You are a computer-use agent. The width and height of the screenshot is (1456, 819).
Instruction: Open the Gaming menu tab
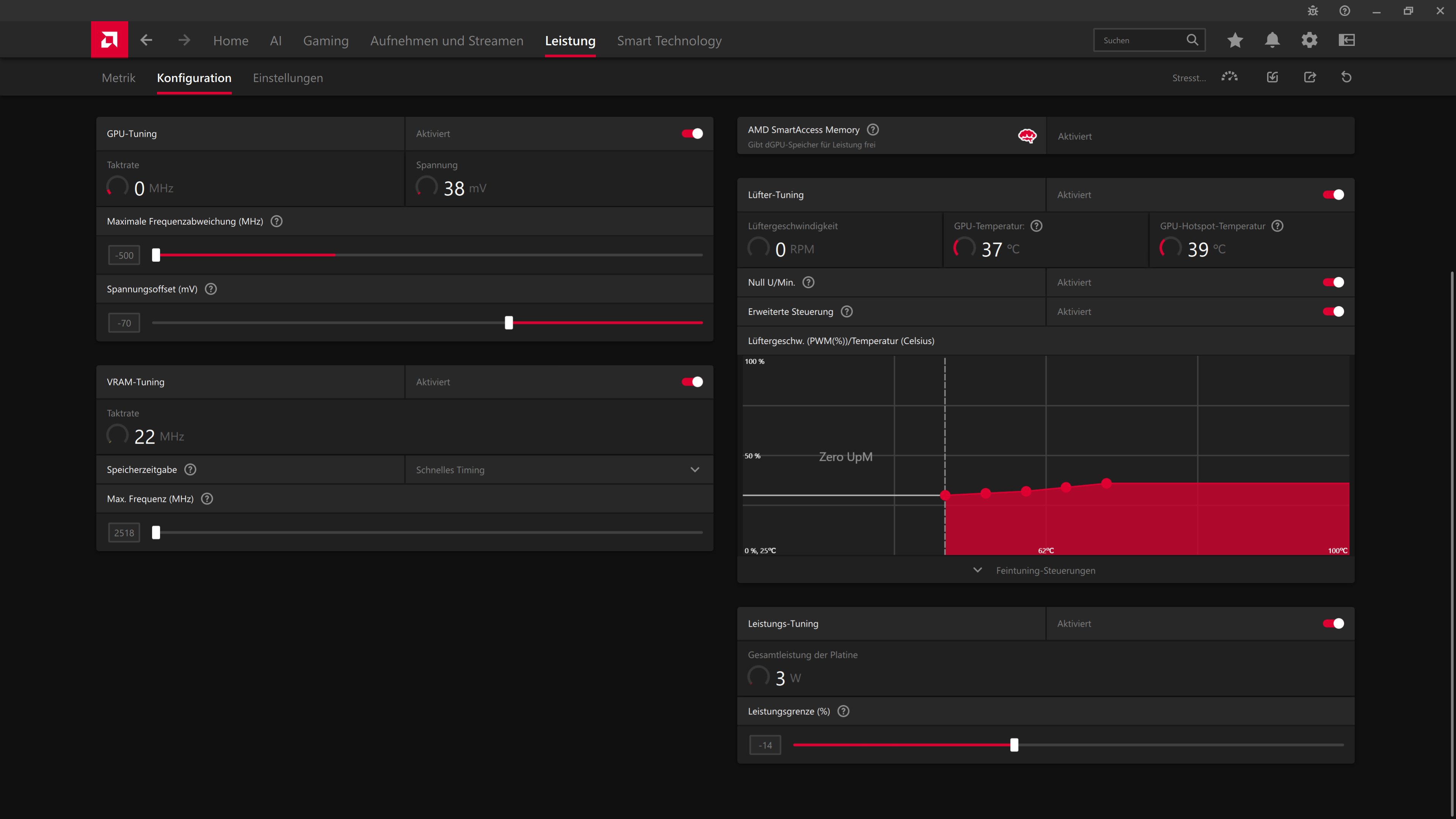pyautogui.click(x=325, y=41)
